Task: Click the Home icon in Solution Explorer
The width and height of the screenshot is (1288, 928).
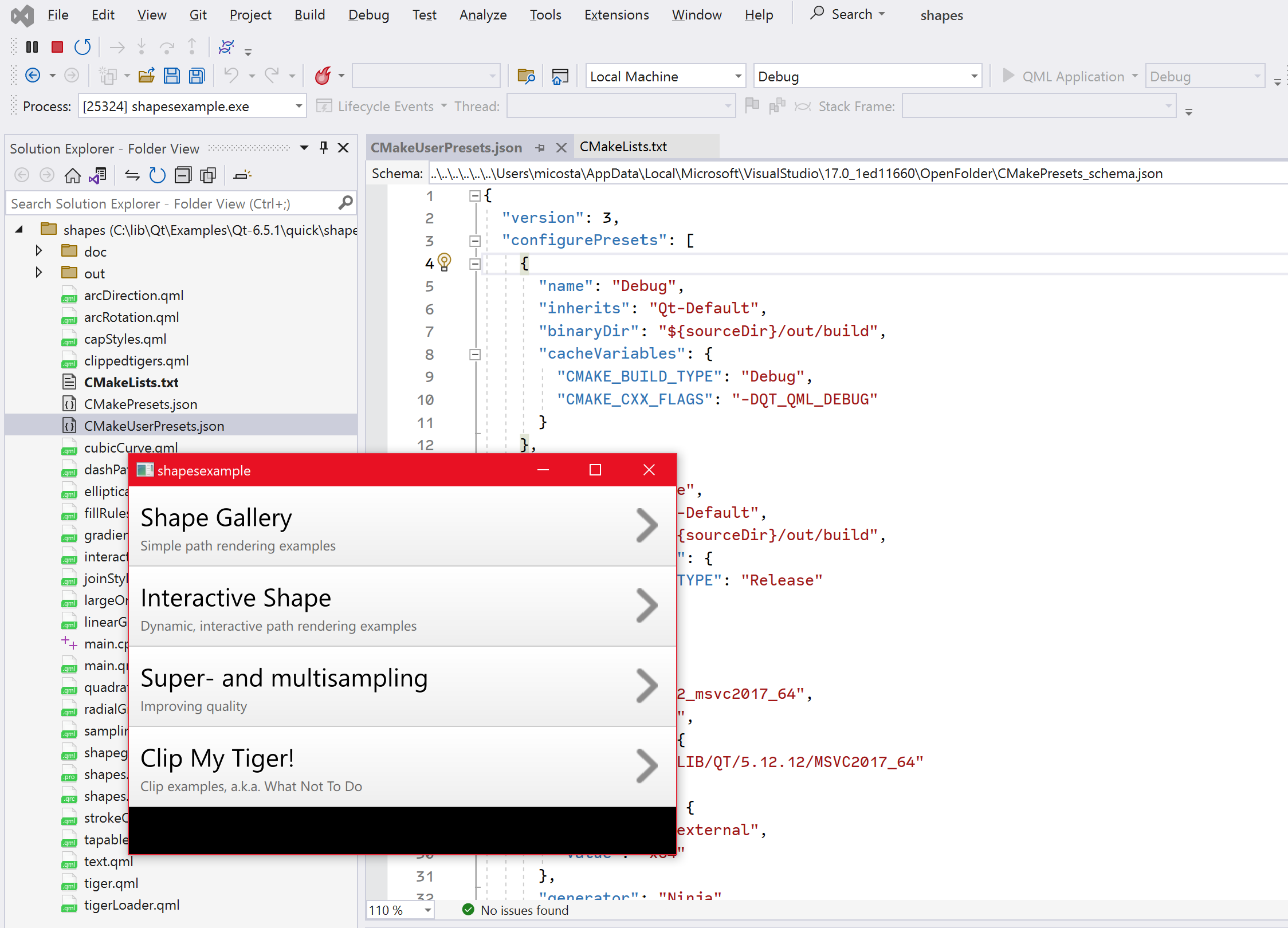Action: (72, 175)
